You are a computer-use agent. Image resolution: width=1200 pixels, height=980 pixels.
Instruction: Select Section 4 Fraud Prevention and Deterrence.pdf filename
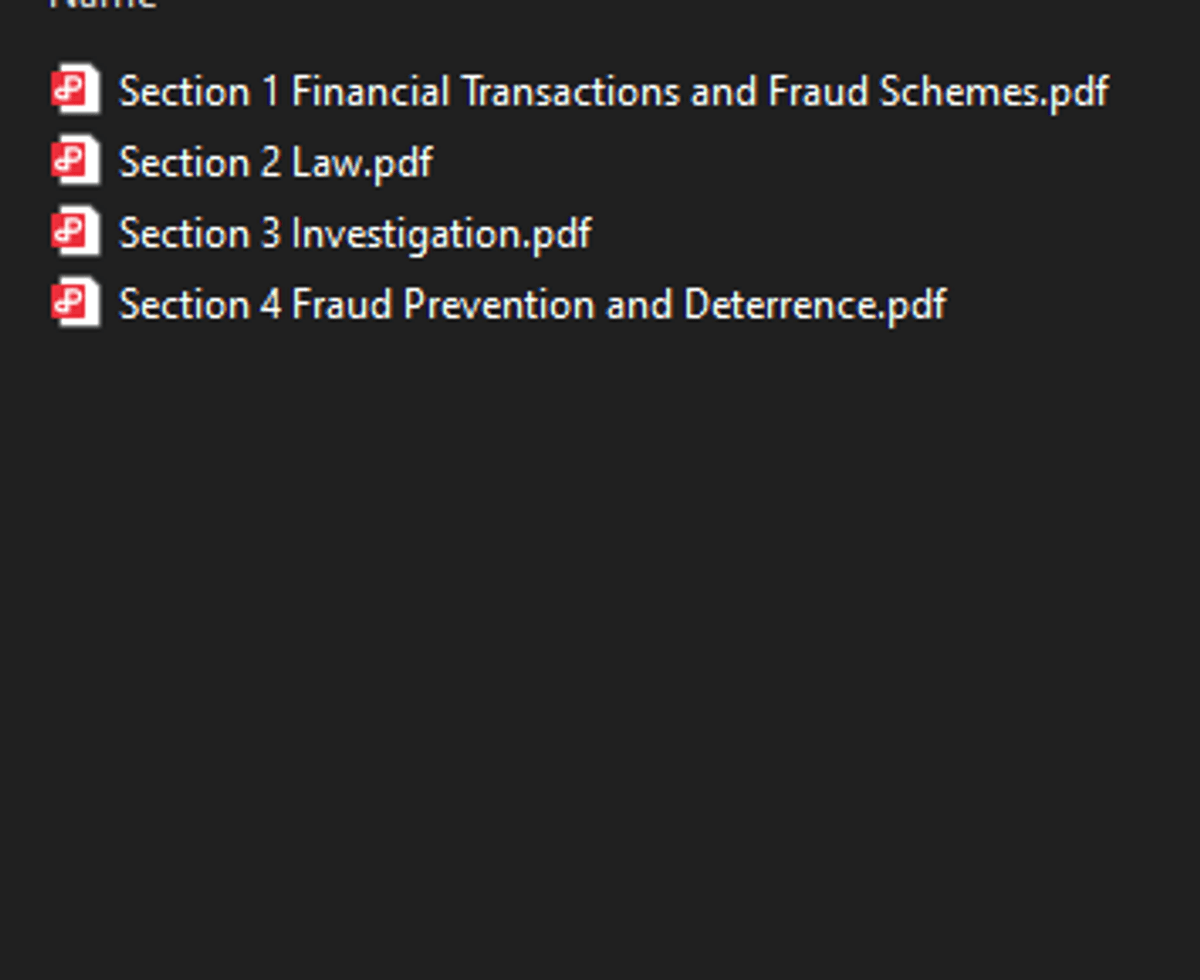(x=532, y=304)
